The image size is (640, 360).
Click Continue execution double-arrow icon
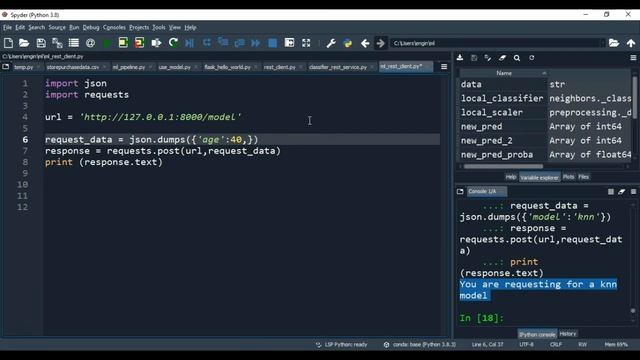[256, 43]
